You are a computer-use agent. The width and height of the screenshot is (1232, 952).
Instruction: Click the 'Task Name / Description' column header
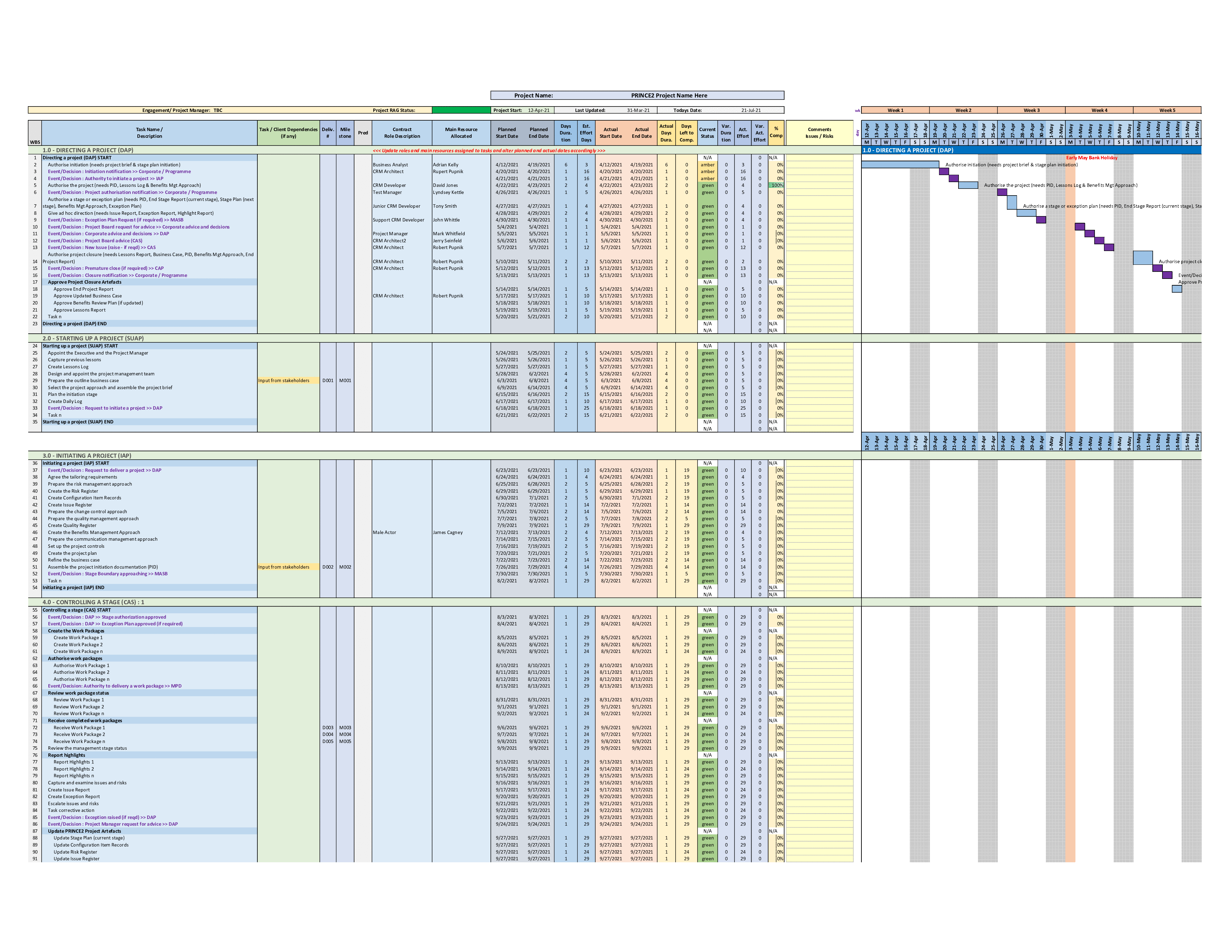click(x=150, y=133)
